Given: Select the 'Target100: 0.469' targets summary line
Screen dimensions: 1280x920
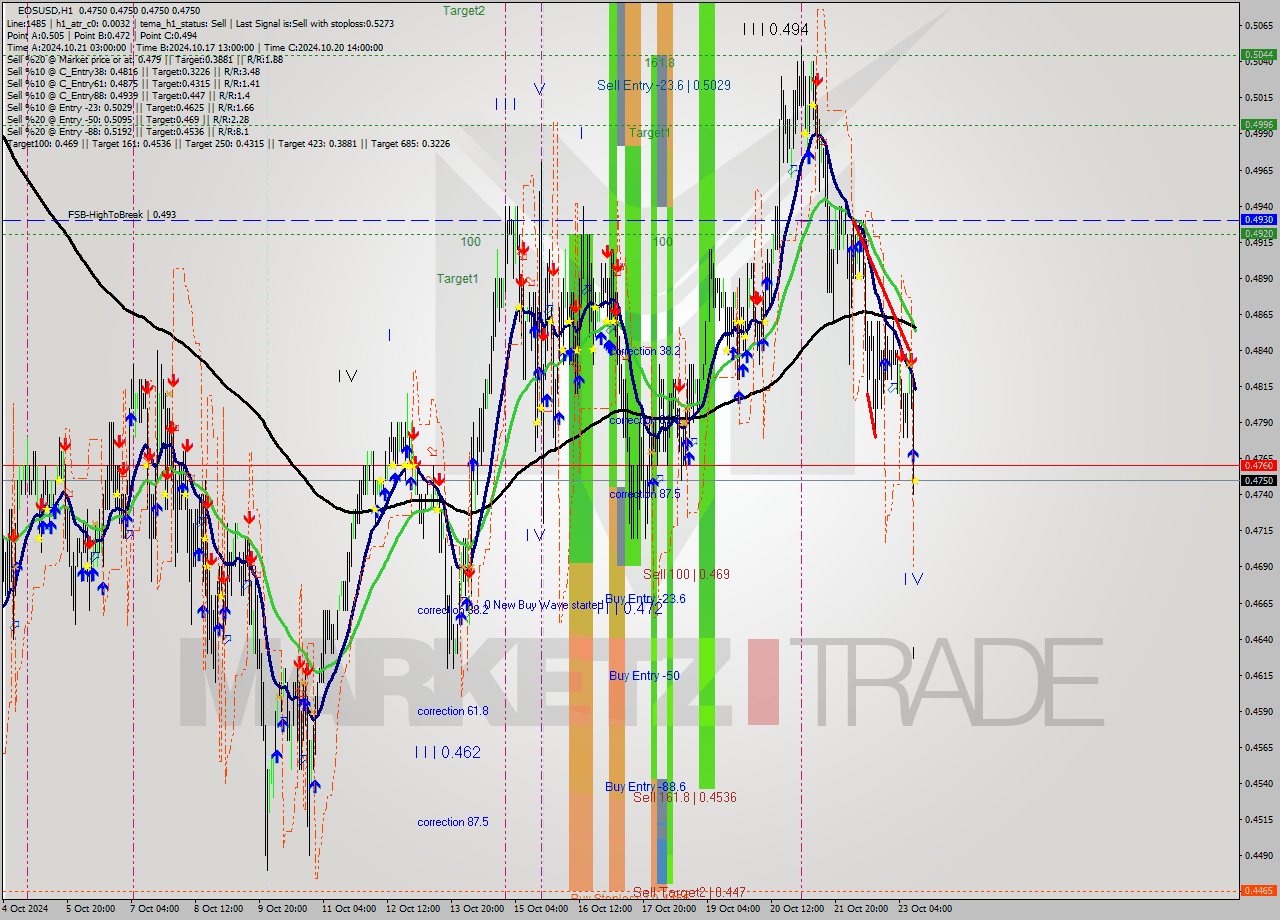Looking at the screenshot, I should (x=228, y=144).
